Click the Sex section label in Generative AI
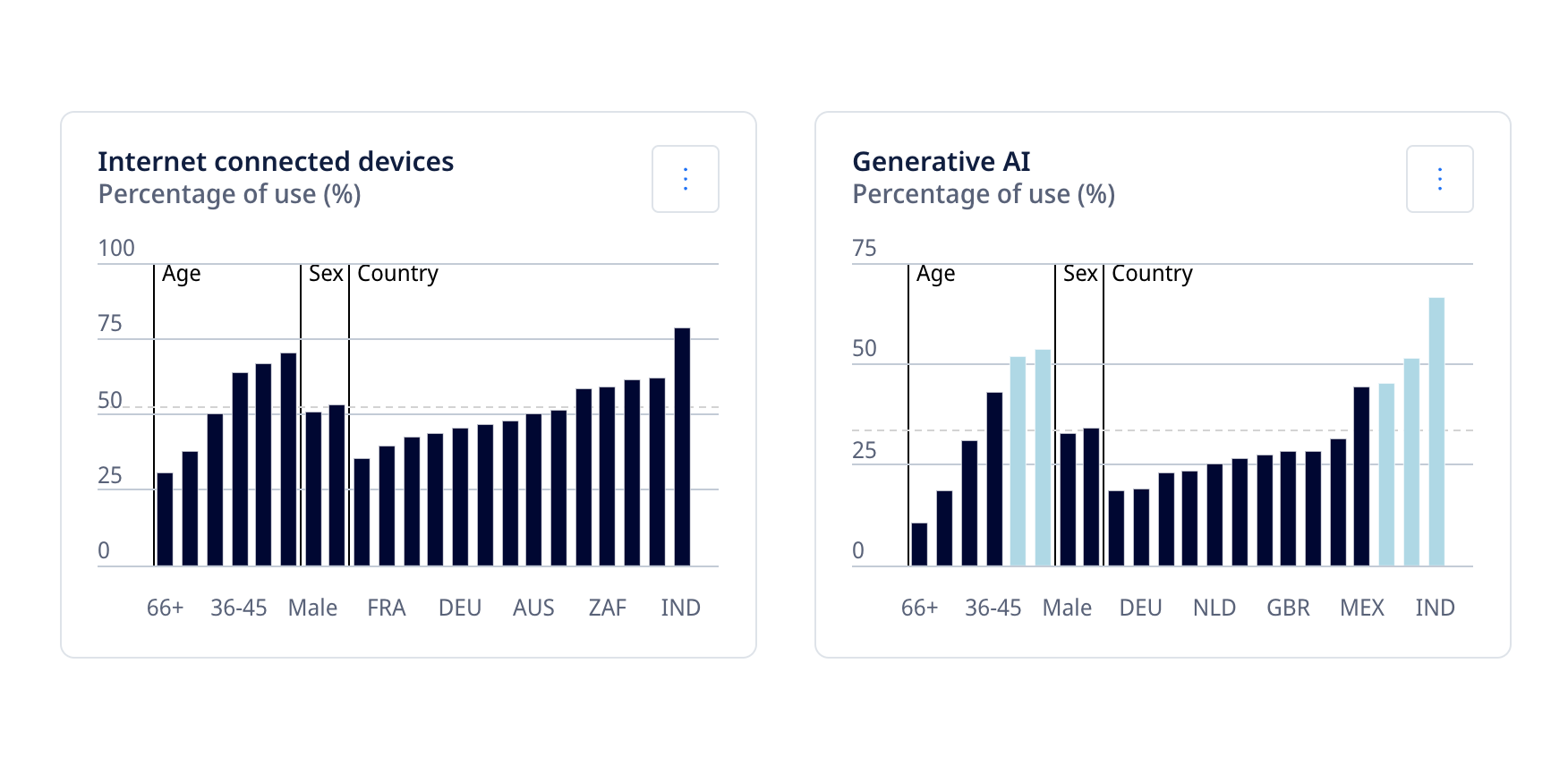The width and height of the screenshot is (1568, 757). coord(1079,274)
